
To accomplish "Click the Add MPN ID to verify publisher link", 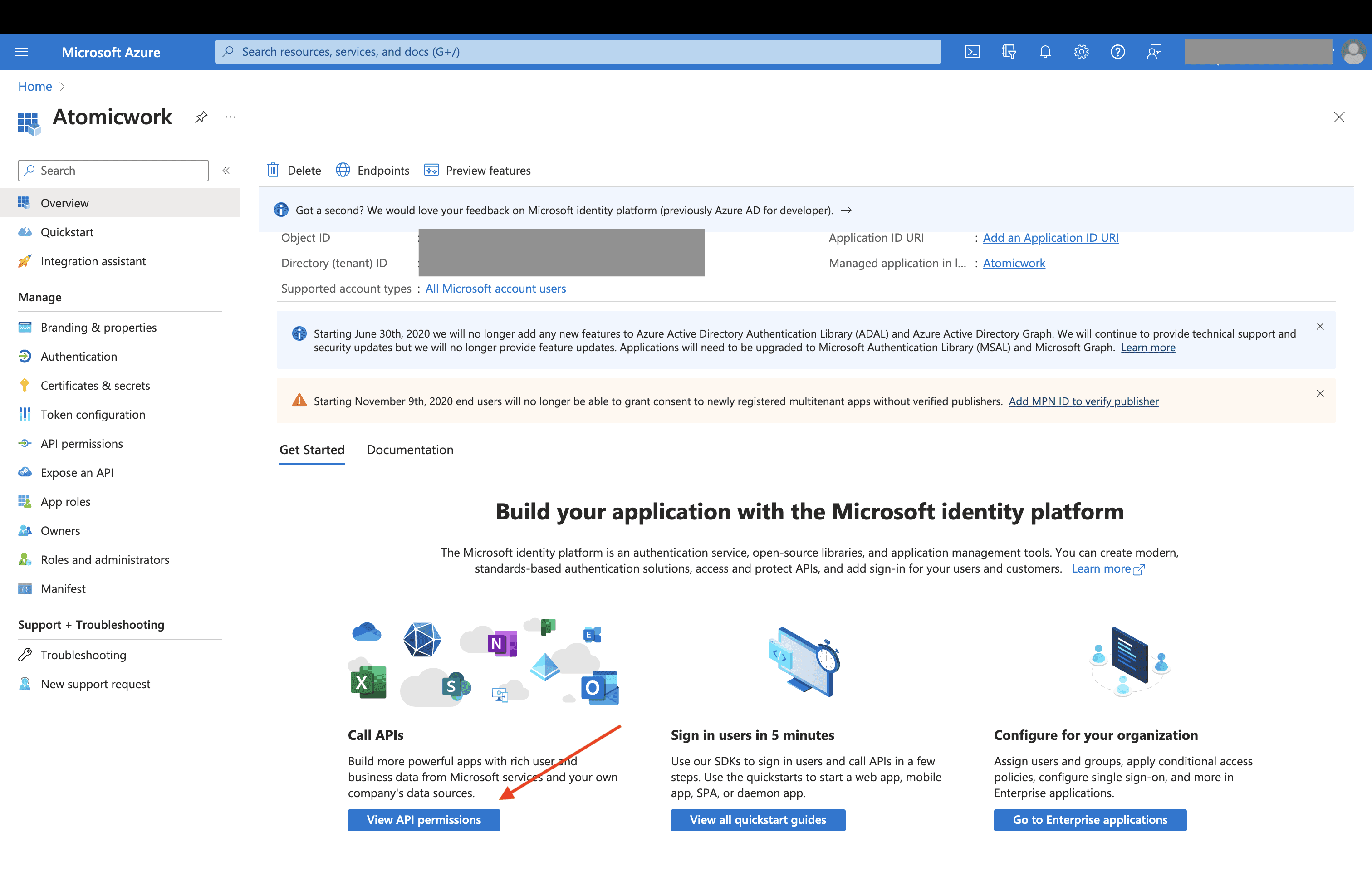I will (1084, 401).
